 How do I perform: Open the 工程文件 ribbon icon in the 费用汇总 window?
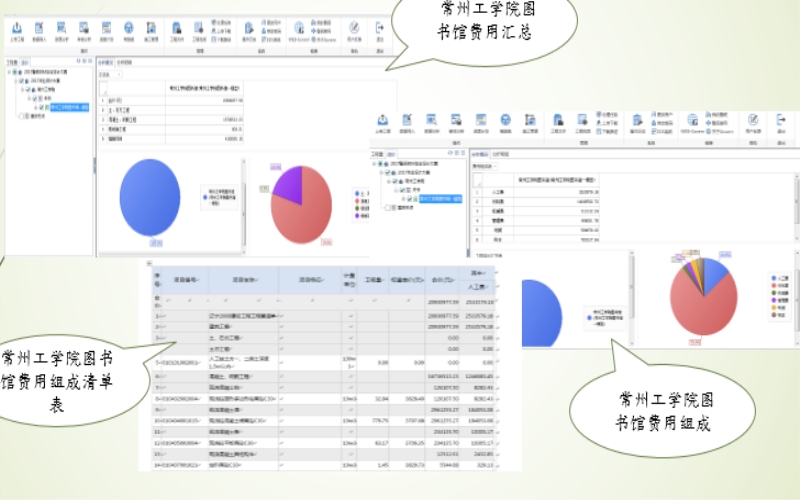click(177, 29)
